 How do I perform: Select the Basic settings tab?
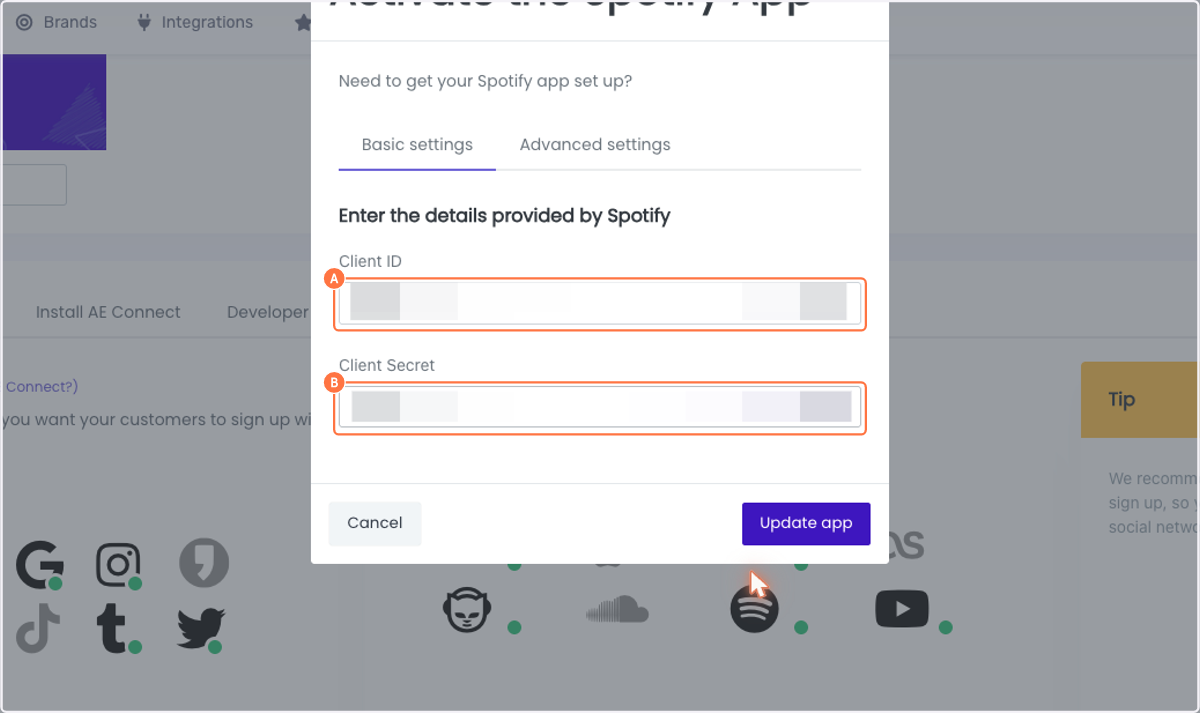click(417, 145)
